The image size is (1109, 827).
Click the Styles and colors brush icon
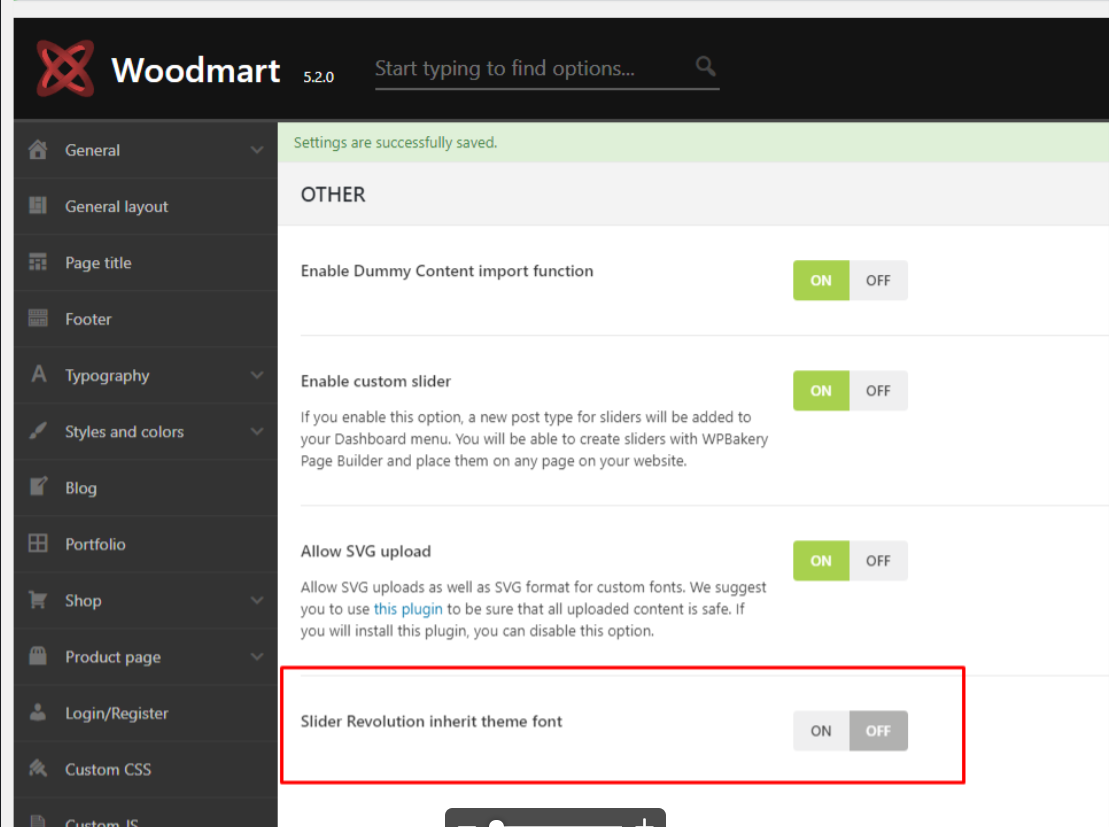(x=38, y=431)
